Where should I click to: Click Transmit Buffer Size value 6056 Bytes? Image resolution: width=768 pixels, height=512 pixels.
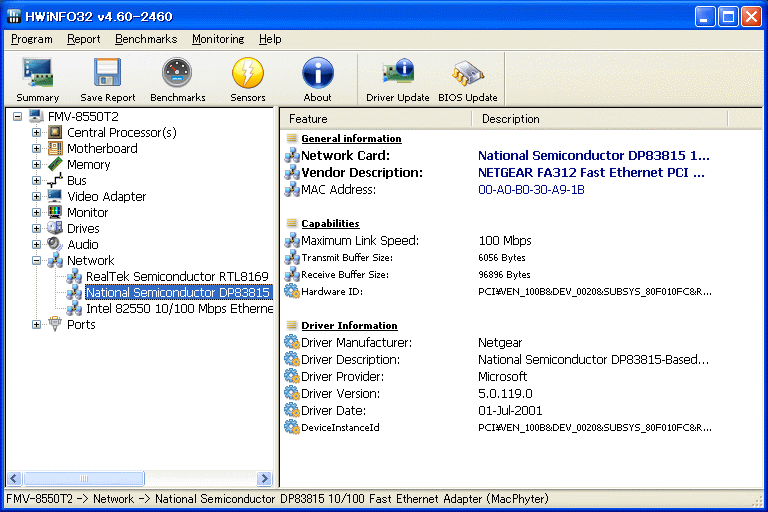point(502,258)
